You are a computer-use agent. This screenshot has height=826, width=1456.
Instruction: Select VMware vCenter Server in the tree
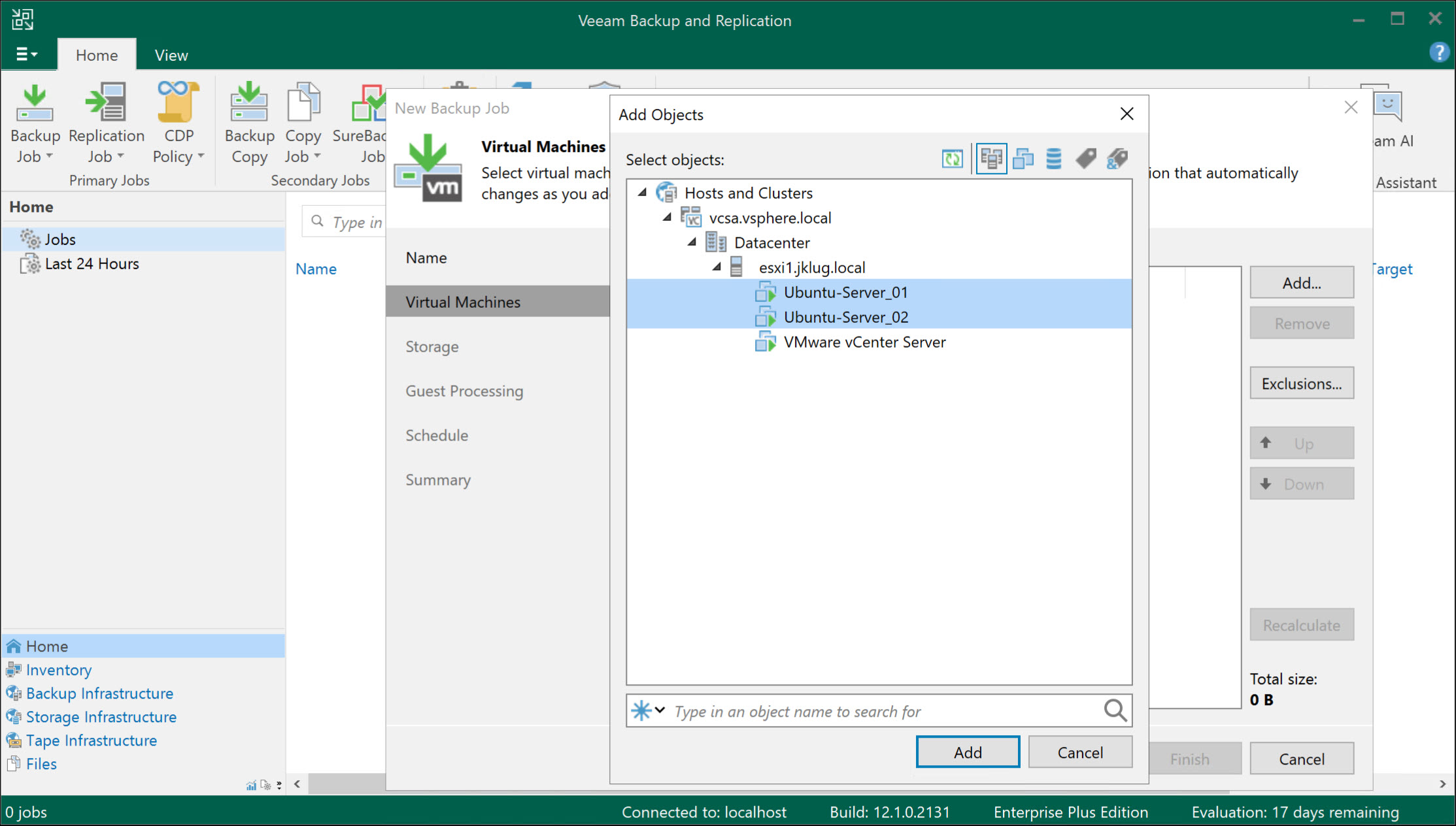pyautogui.click(x=864, y=342)
